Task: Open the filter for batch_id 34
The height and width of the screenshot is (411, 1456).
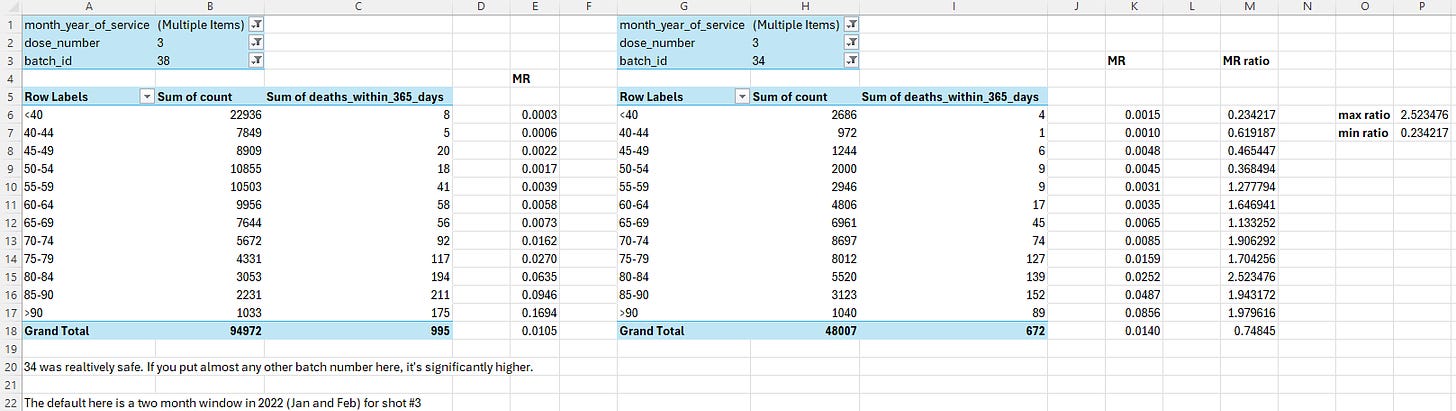Action: [x=851, y=61]
